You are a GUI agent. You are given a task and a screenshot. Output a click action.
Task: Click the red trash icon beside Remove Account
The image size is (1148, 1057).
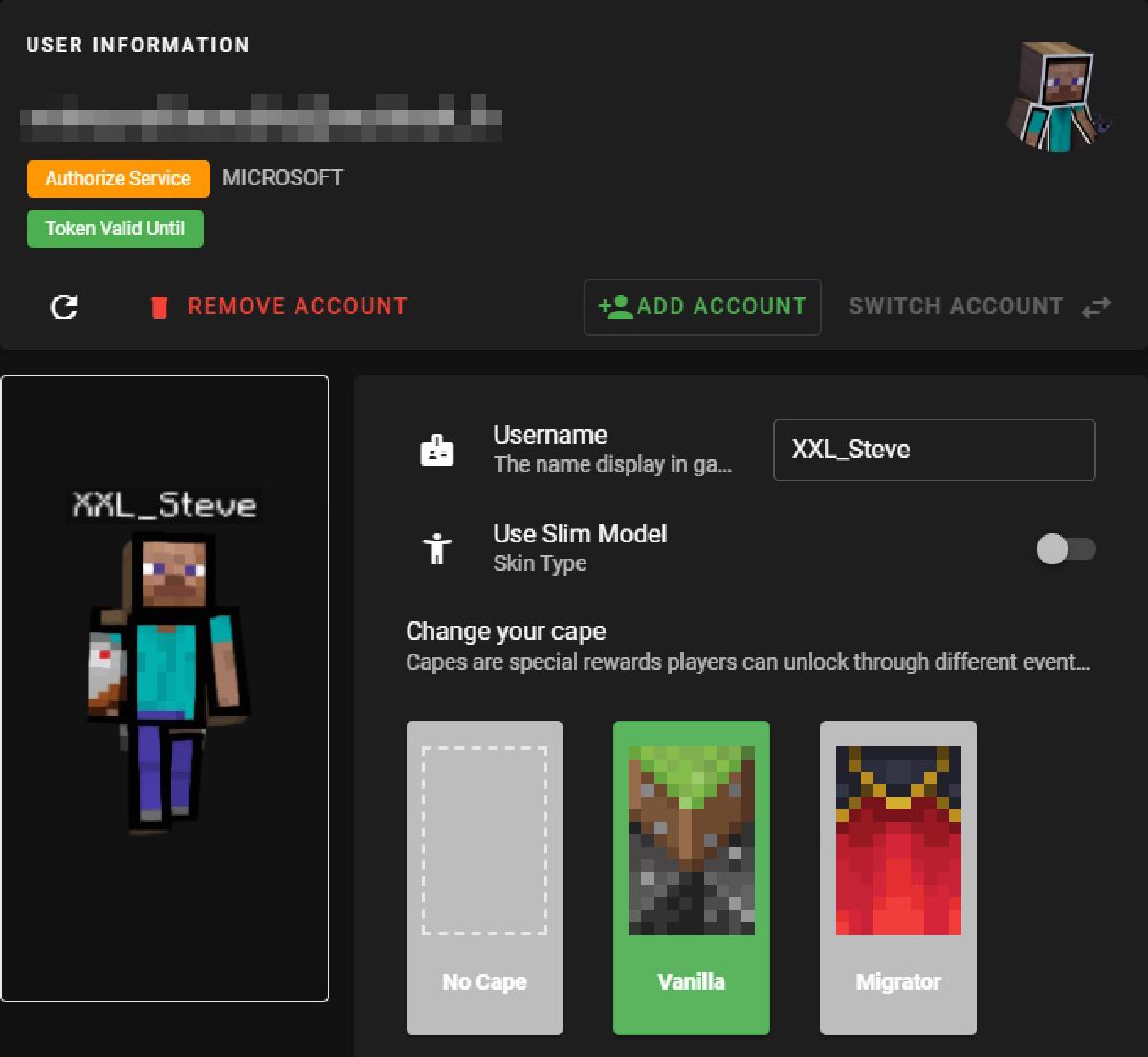[159, 306]
